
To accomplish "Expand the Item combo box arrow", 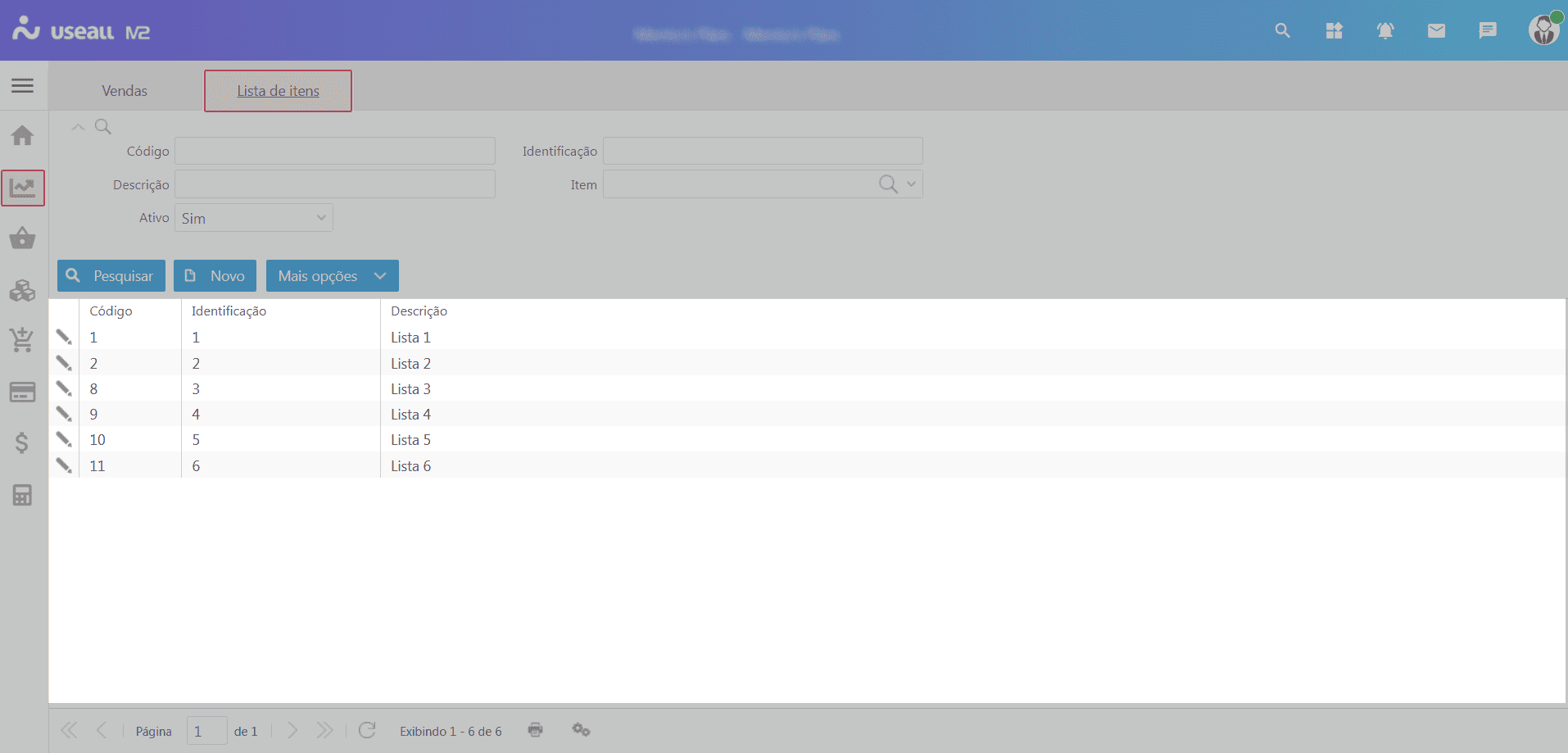I will click(911, 184).
